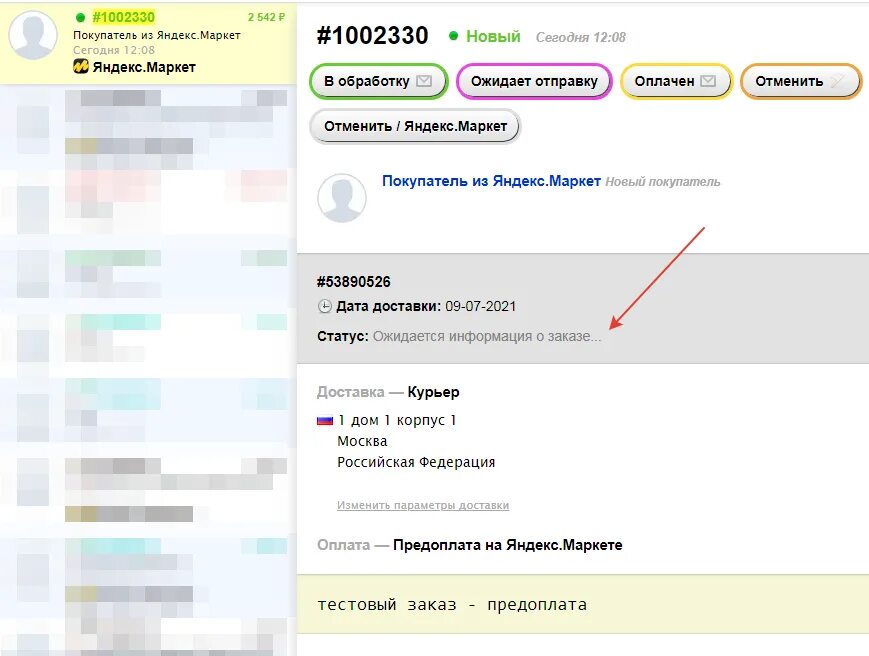Click the timestamp "Сегодня 12:08" in the order header

(580, 37)
